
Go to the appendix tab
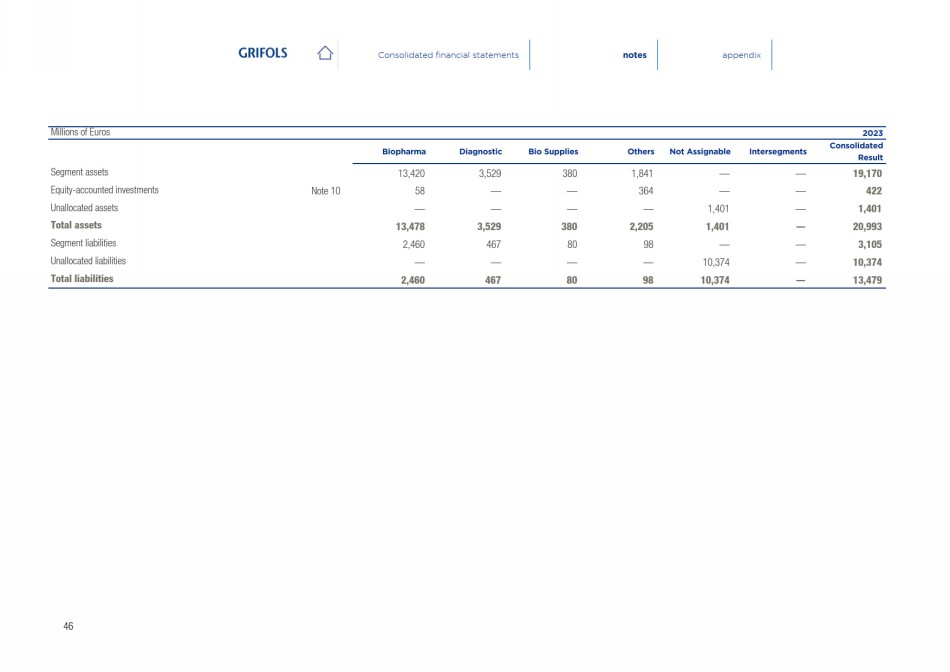[x=741, y=55]
